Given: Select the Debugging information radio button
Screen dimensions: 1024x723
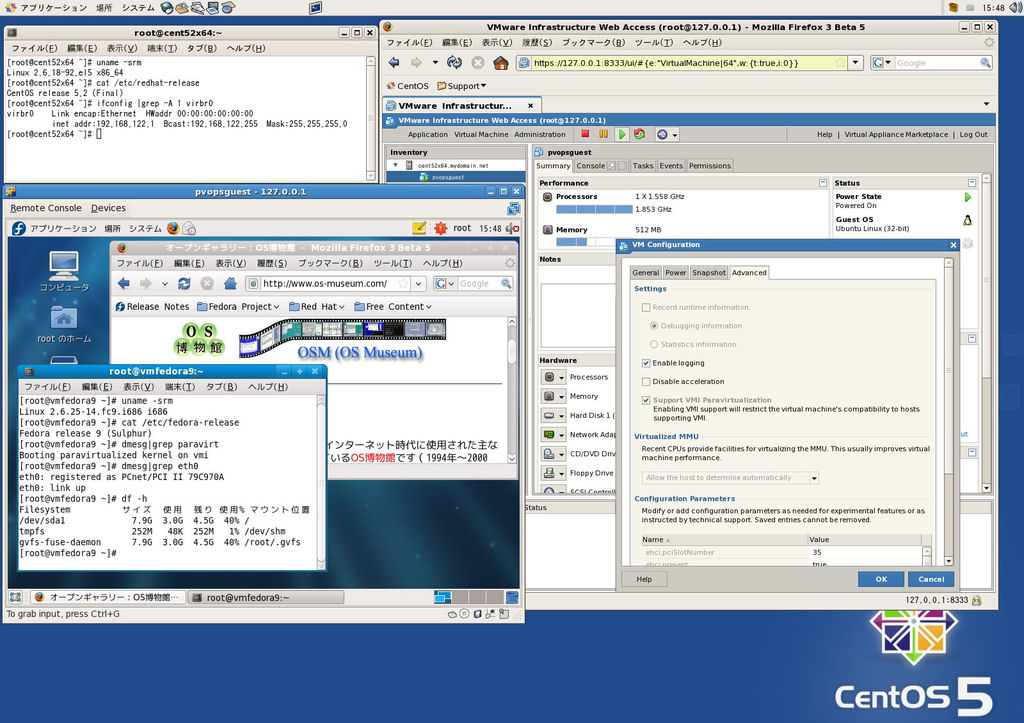Looking at the screenshot, I should (654, 325).
